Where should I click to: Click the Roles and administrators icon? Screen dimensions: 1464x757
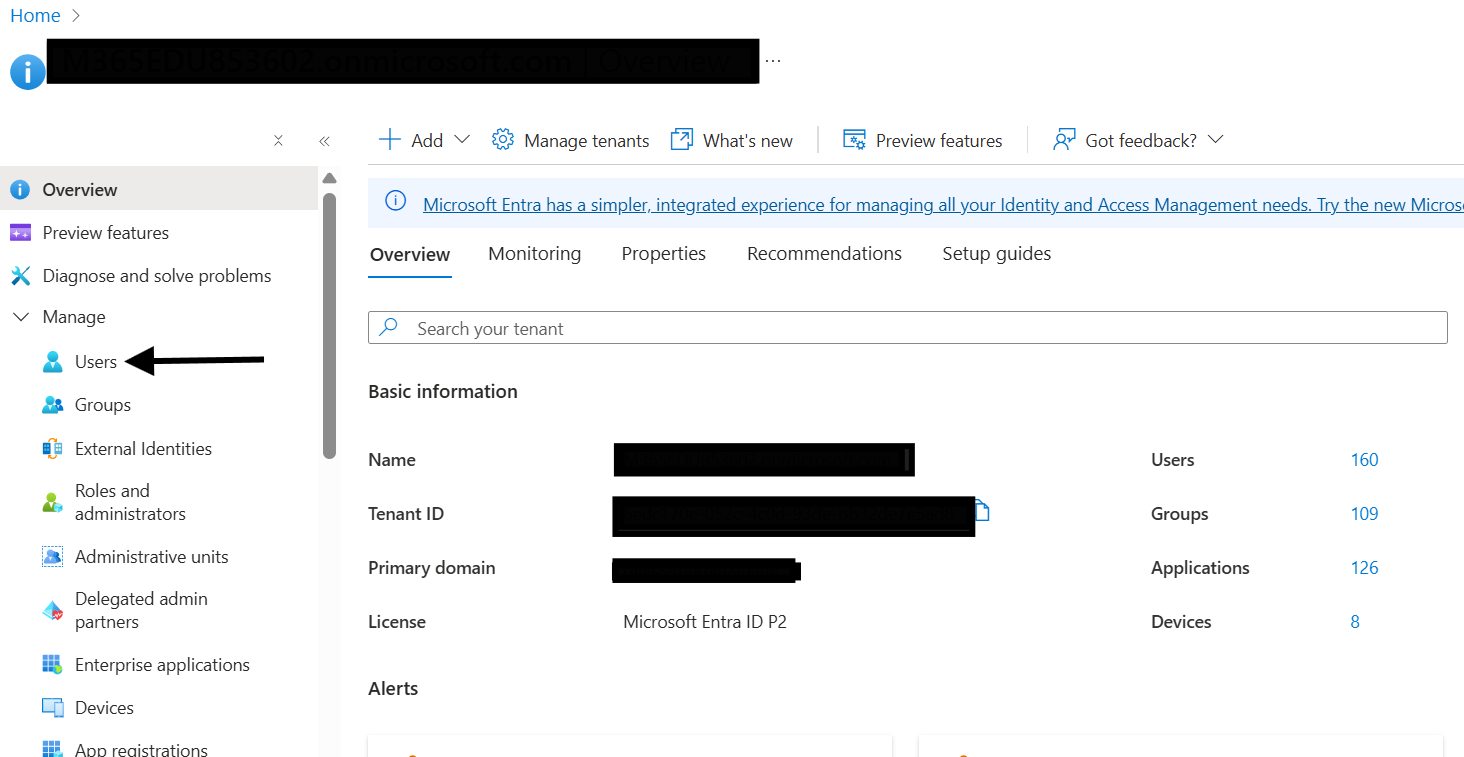pyautogui.click(x=52, y=502)
